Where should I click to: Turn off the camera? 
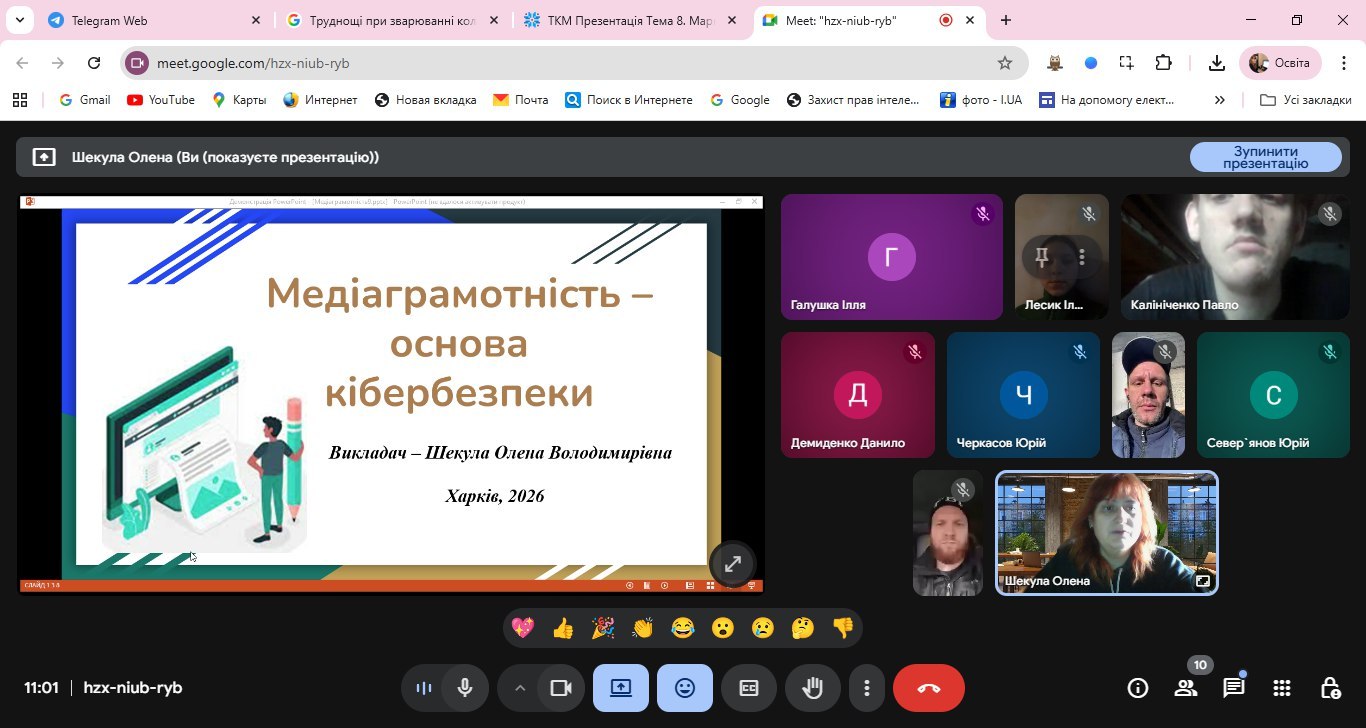[560, 688]
